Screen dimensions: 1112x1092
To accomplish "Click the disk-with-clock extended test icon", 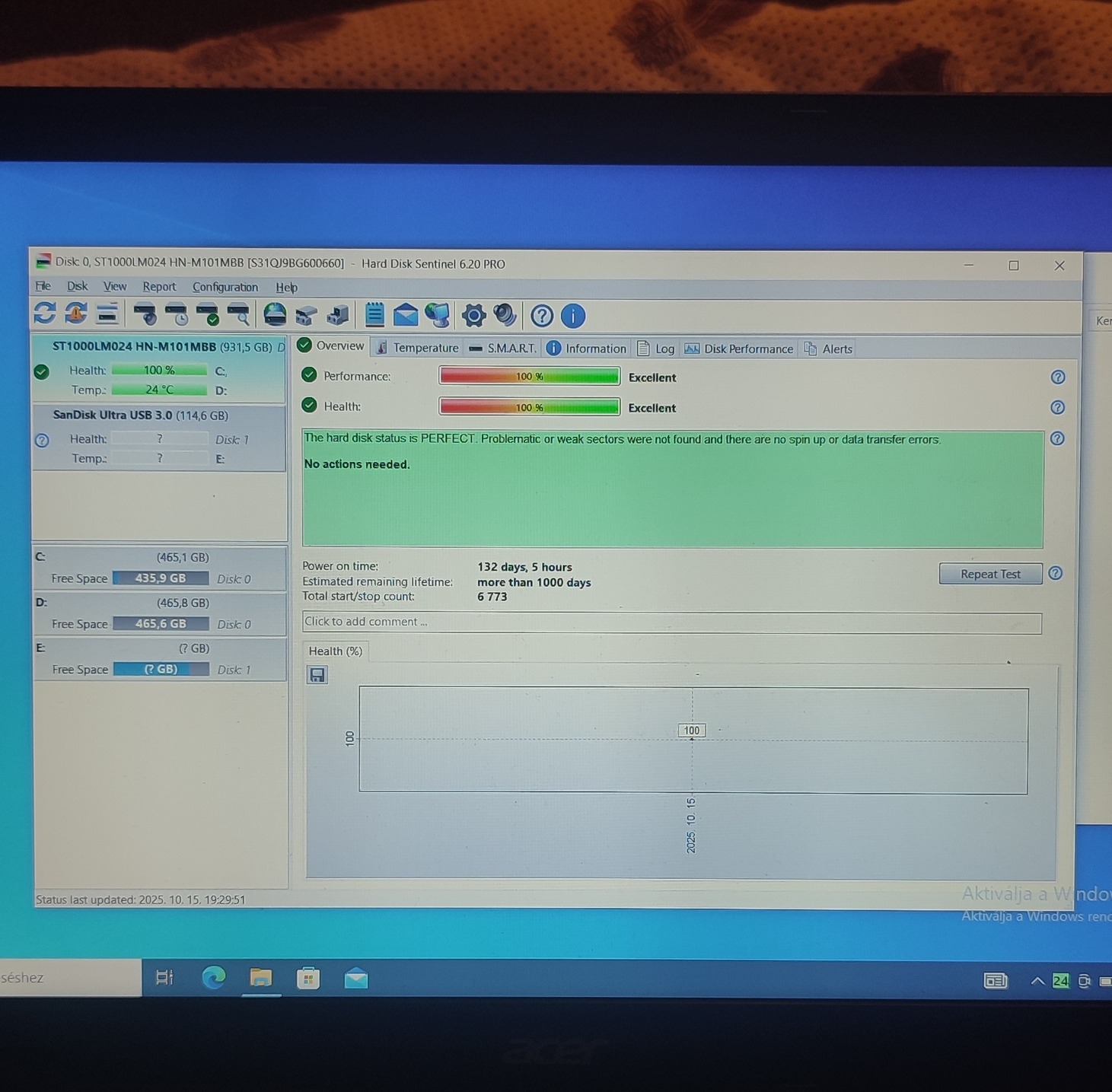I will pyautogui.click(x=177, y=314).
